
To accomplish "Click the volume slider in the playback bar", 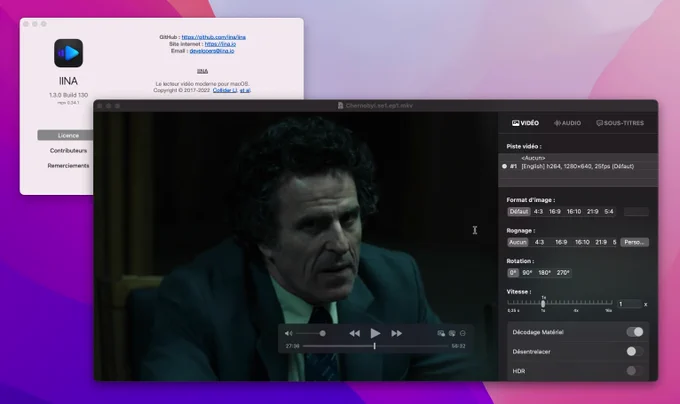I will (311, 333).
